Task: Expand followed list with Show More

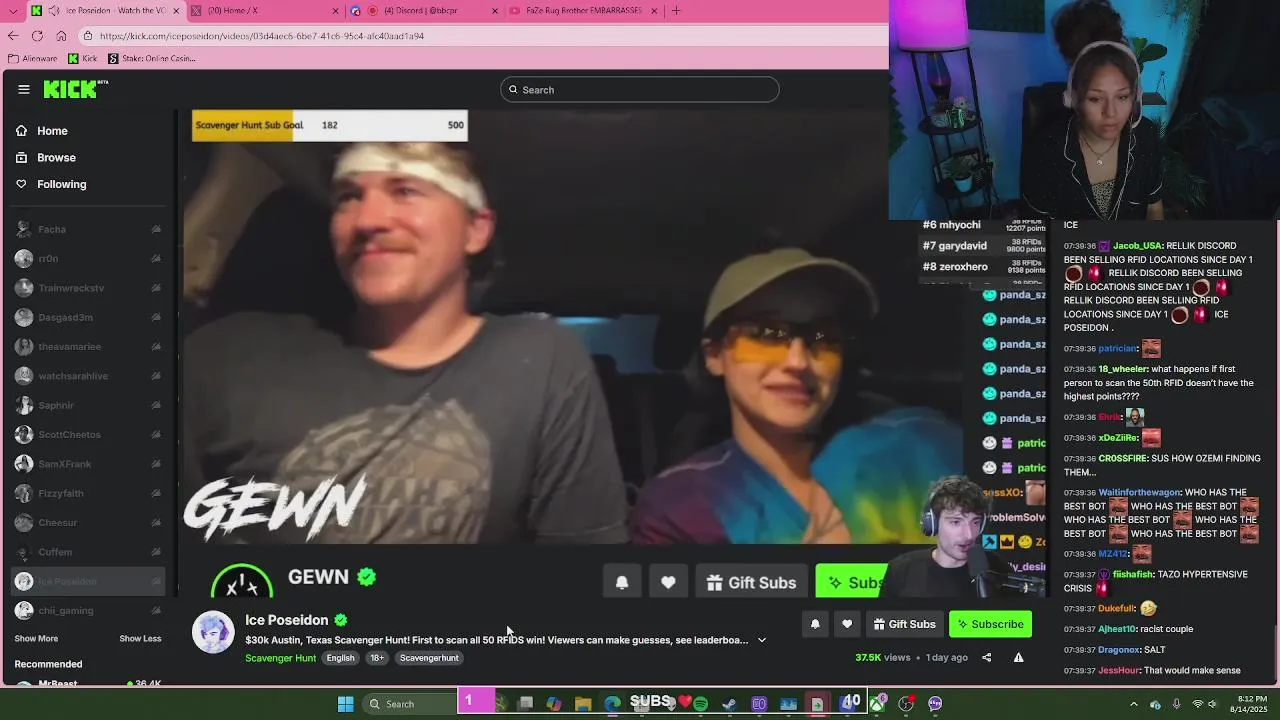Action: click(x=36, y=639)
